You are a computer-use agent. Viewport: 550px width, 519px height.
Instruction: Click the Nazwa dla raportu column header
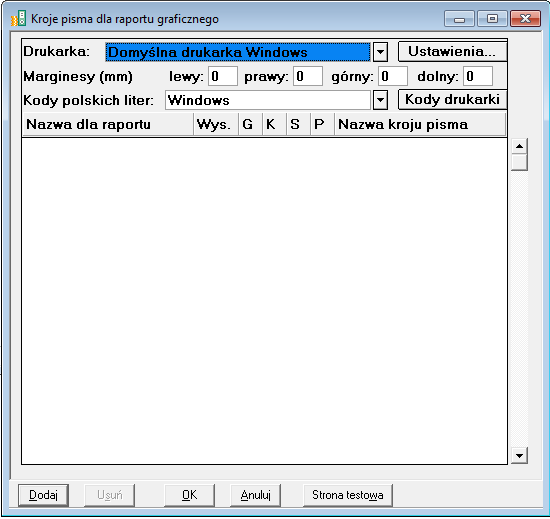[108, 124]
